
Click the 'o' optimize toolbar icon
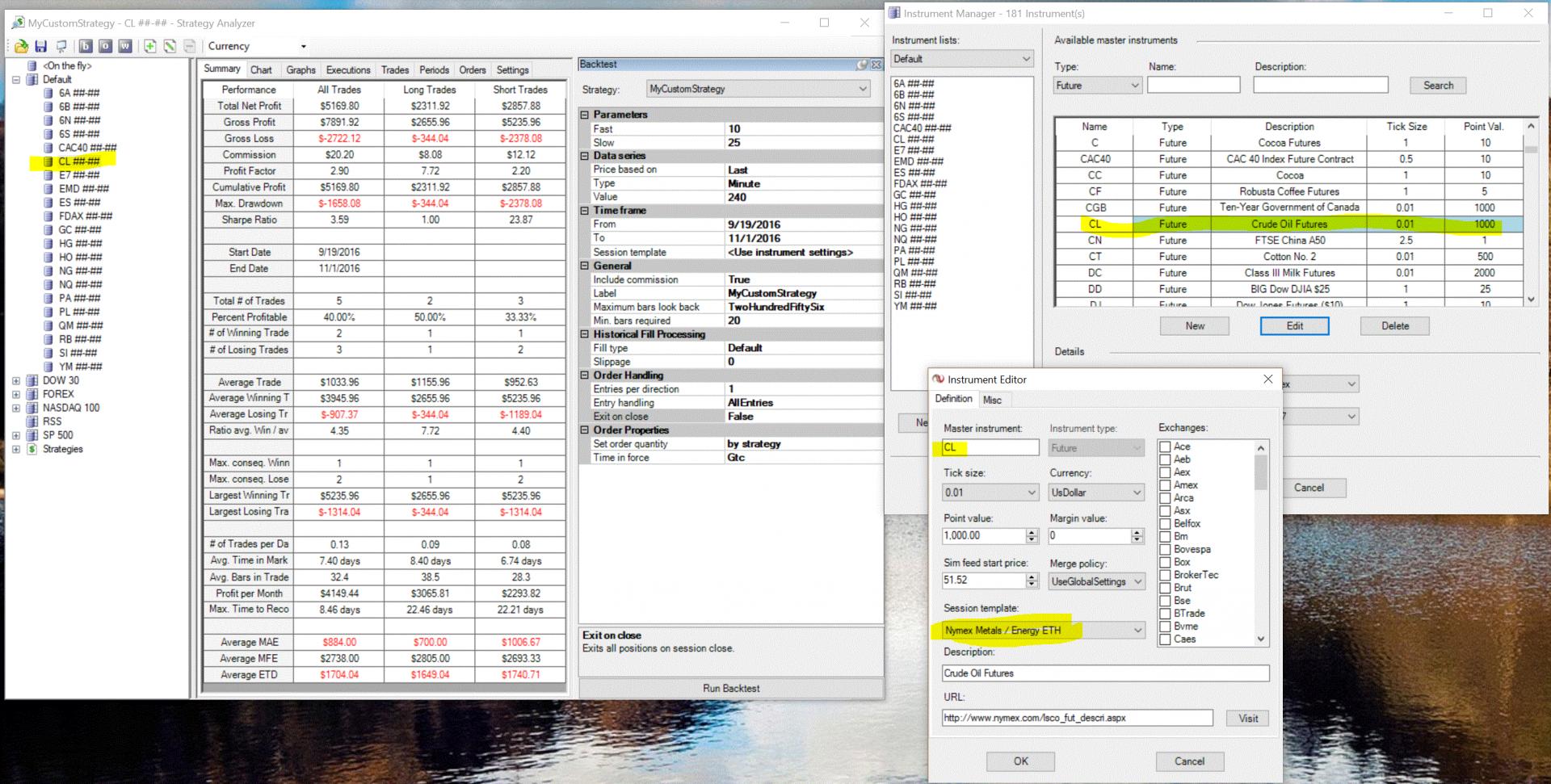[105, 46]
